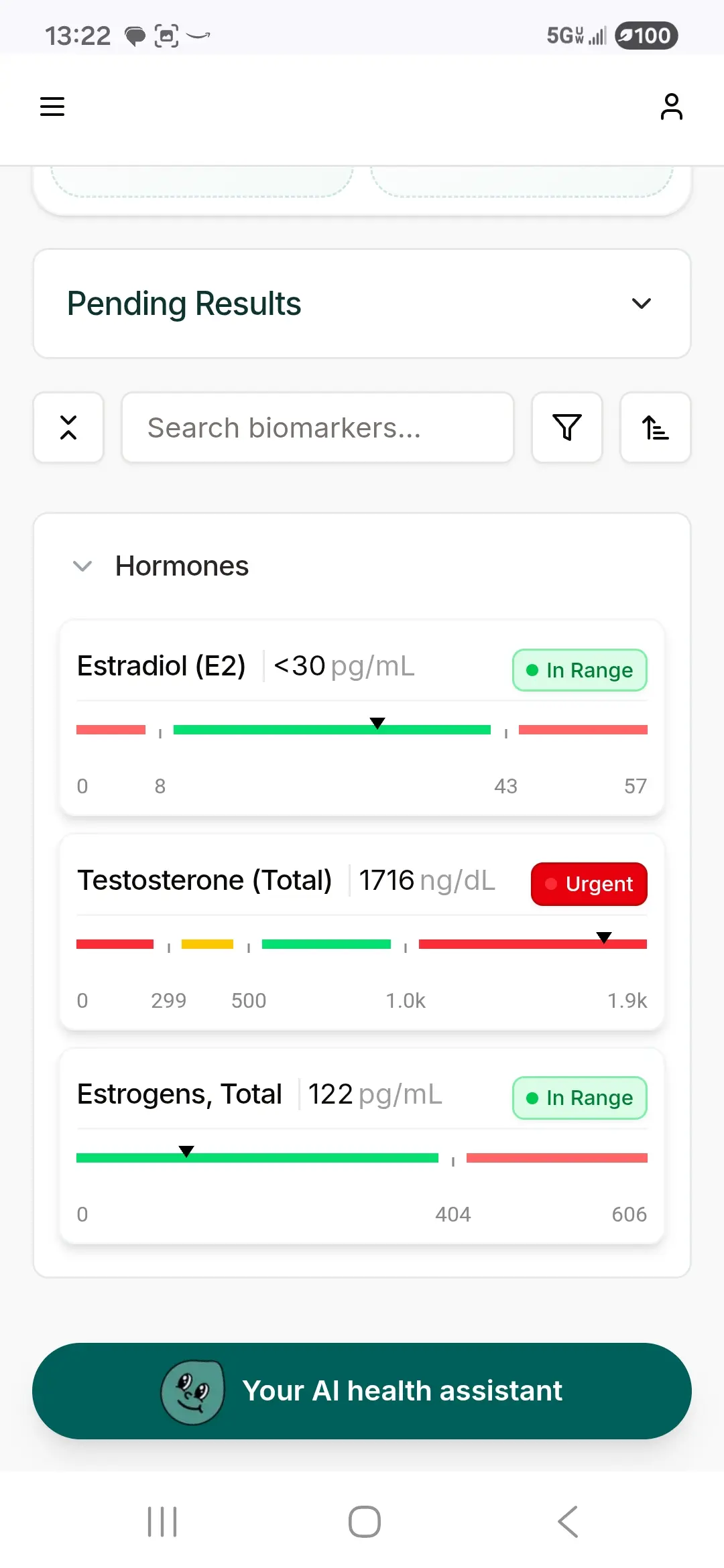Tap the Testosterone range bar marker
724x1568 pixels.
click(x=604, y=938)
